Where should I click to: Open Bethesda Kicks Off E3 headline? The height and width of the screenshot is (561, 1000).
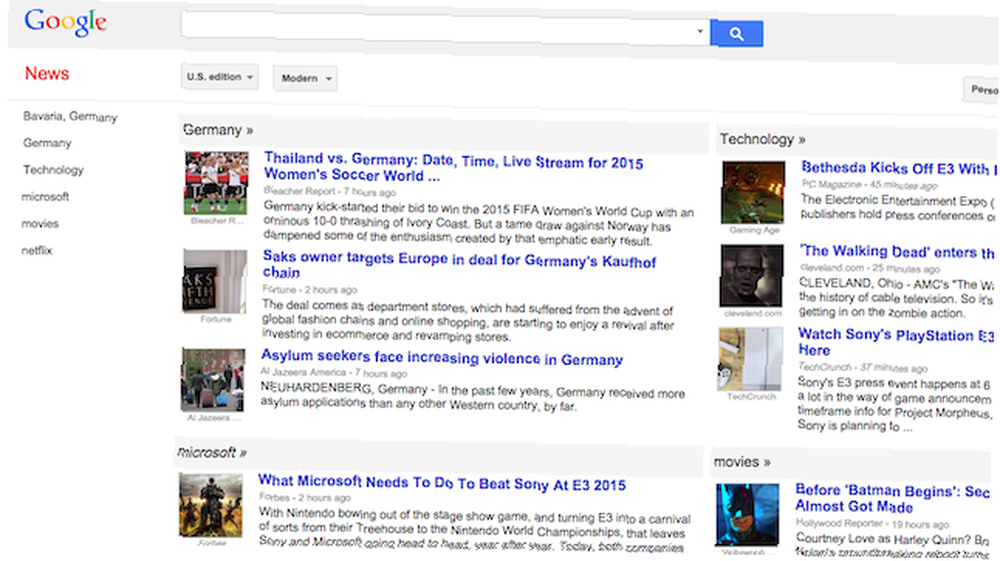point(898,168)
